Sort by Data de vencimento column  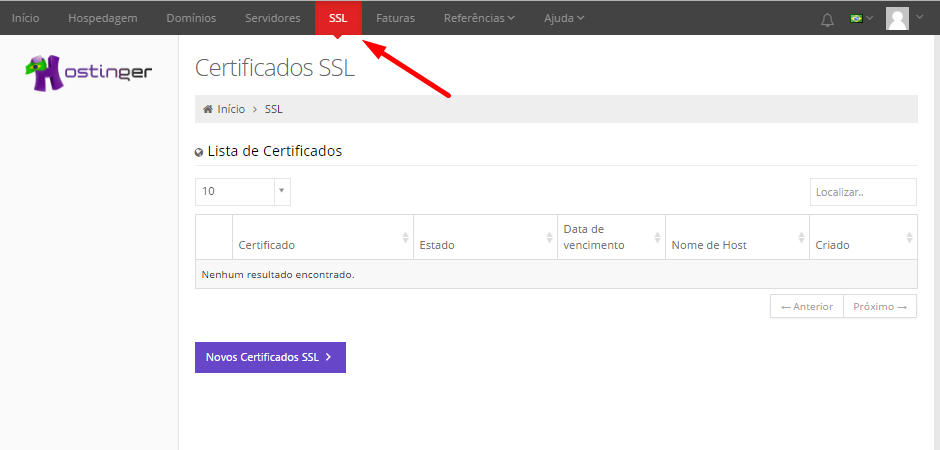(x=657, y=238)
